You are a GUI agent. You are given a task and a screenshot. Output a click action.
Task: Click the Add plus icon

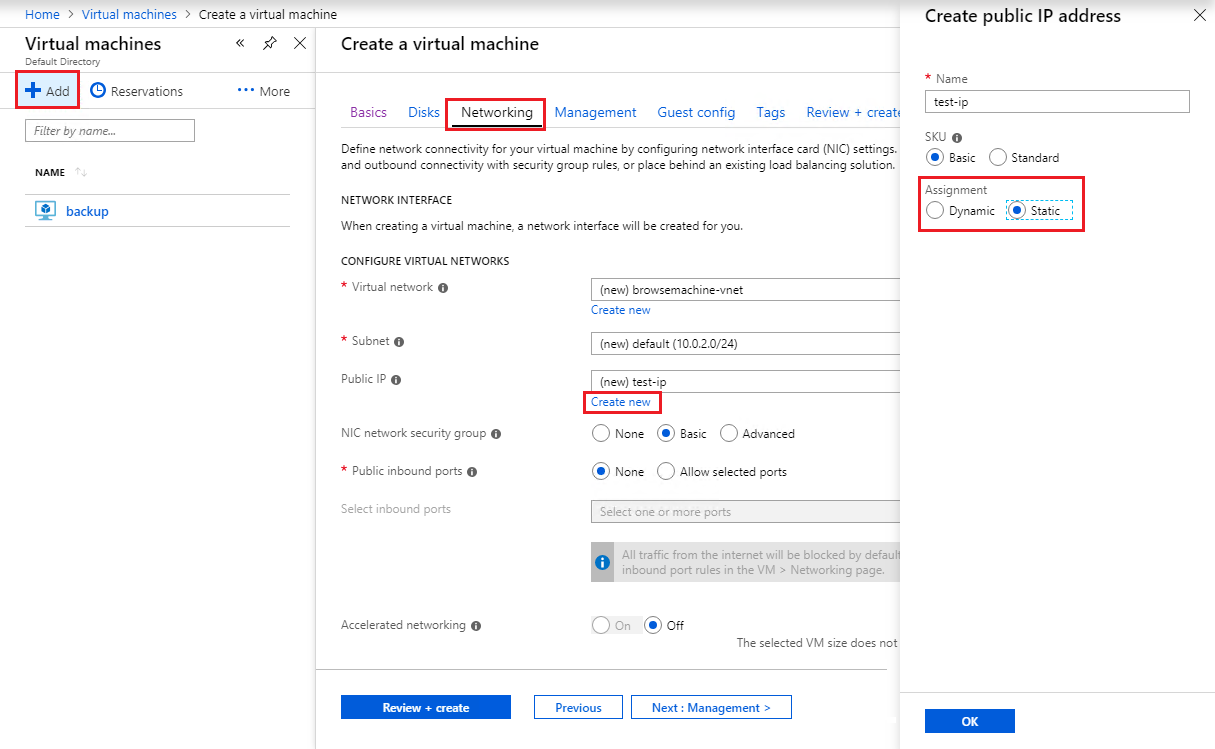33,91
